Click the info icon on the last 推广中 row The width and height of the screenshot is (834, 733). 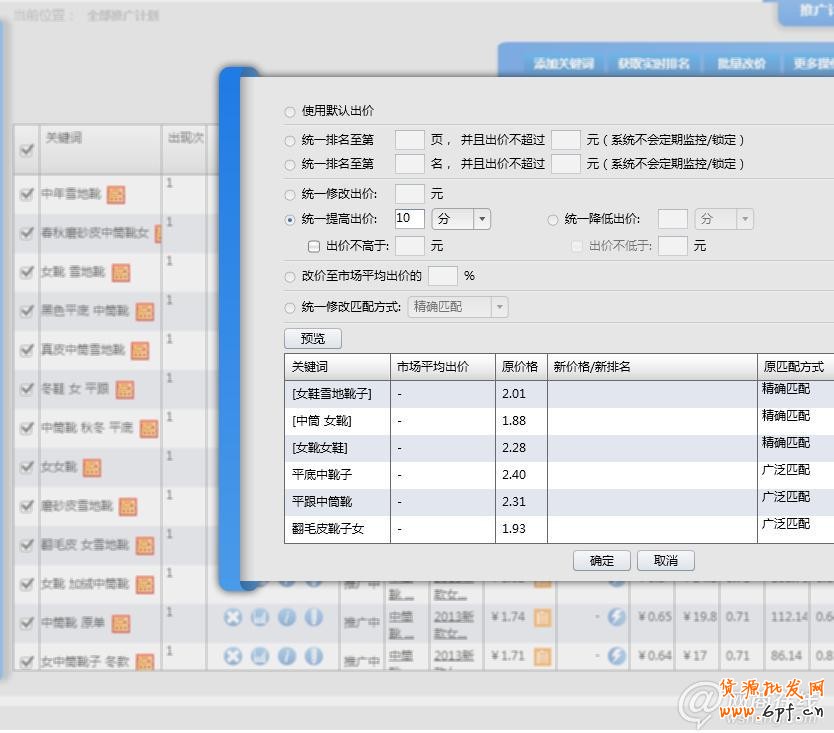coord(287,657)
